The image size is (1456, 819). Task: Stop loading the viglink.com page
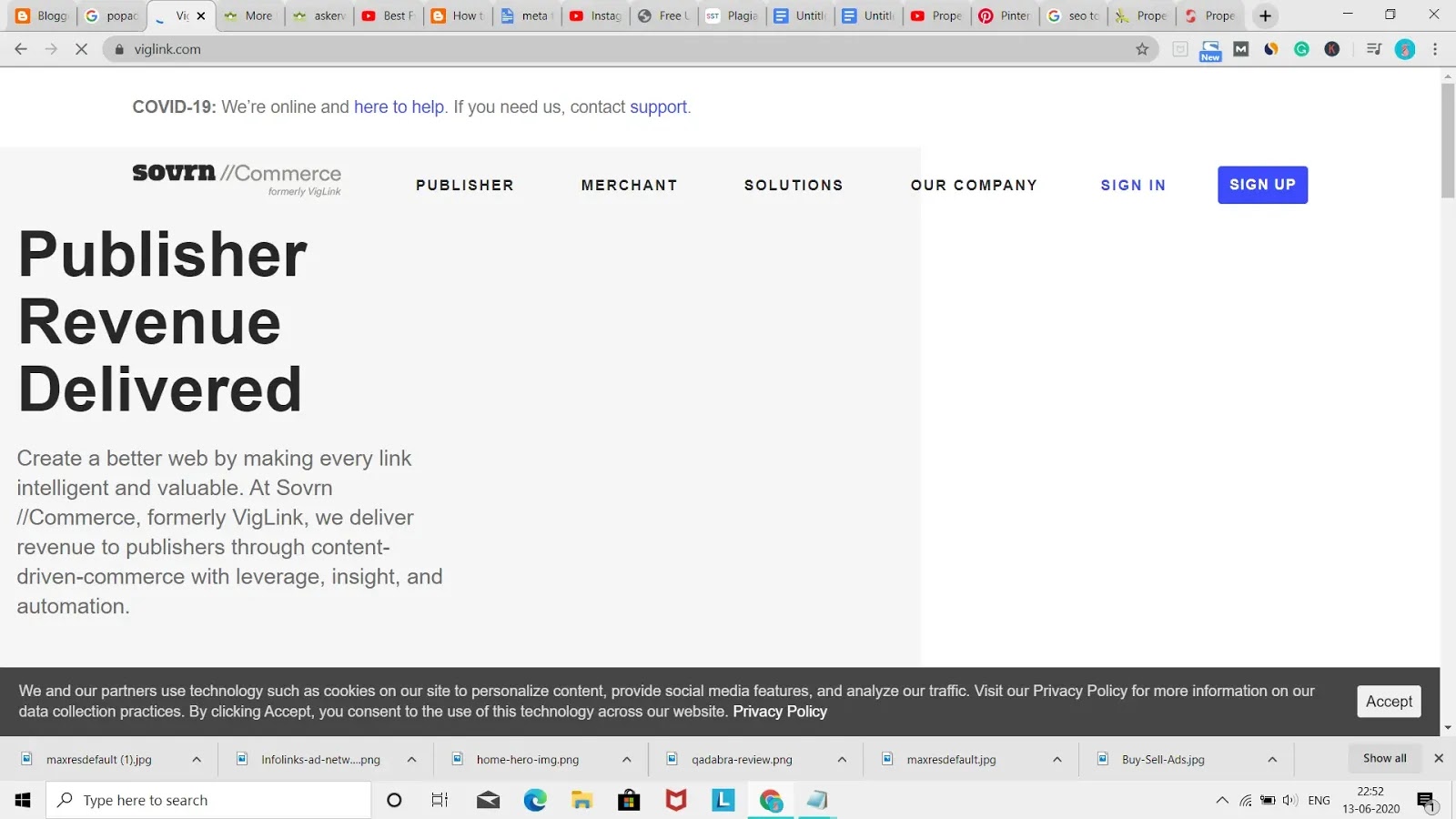tap(81, 49)
